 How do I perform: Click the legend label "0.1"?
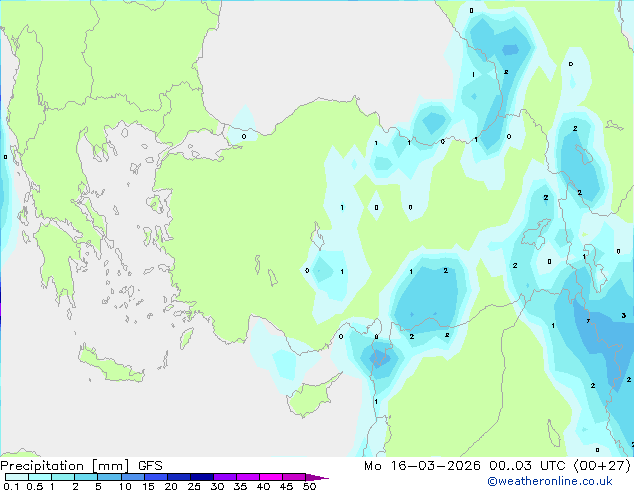[x=11, y=486]
